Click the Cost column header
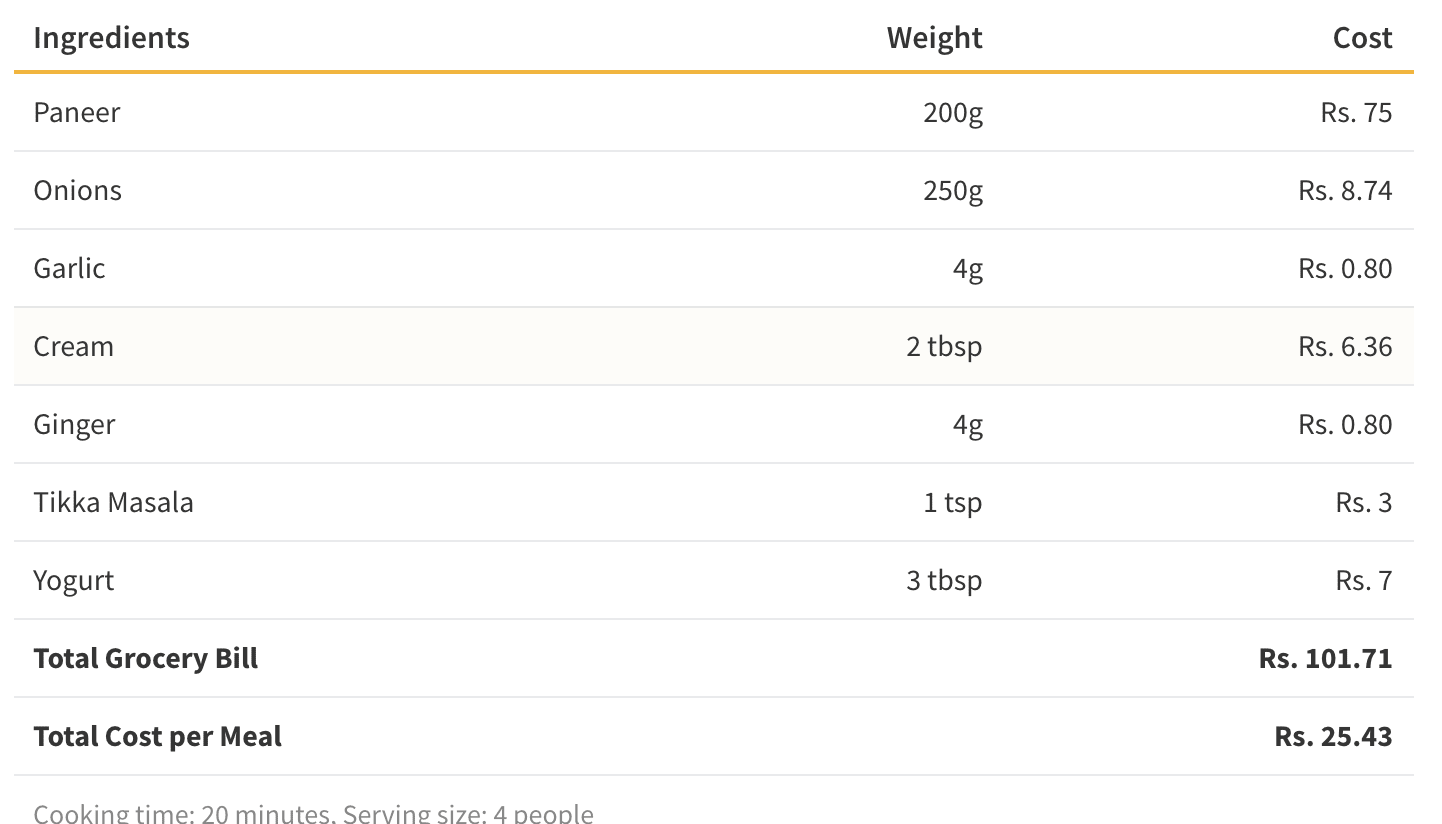 pos(1362,38)
